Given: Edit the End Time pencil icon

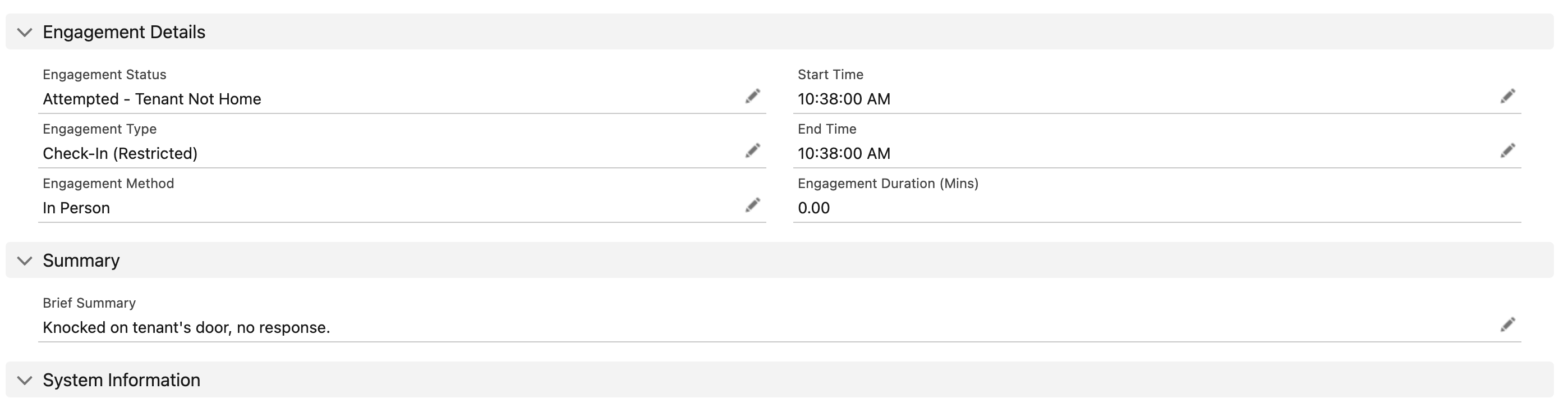Looking at the screenshot, I should point(1507,150).
